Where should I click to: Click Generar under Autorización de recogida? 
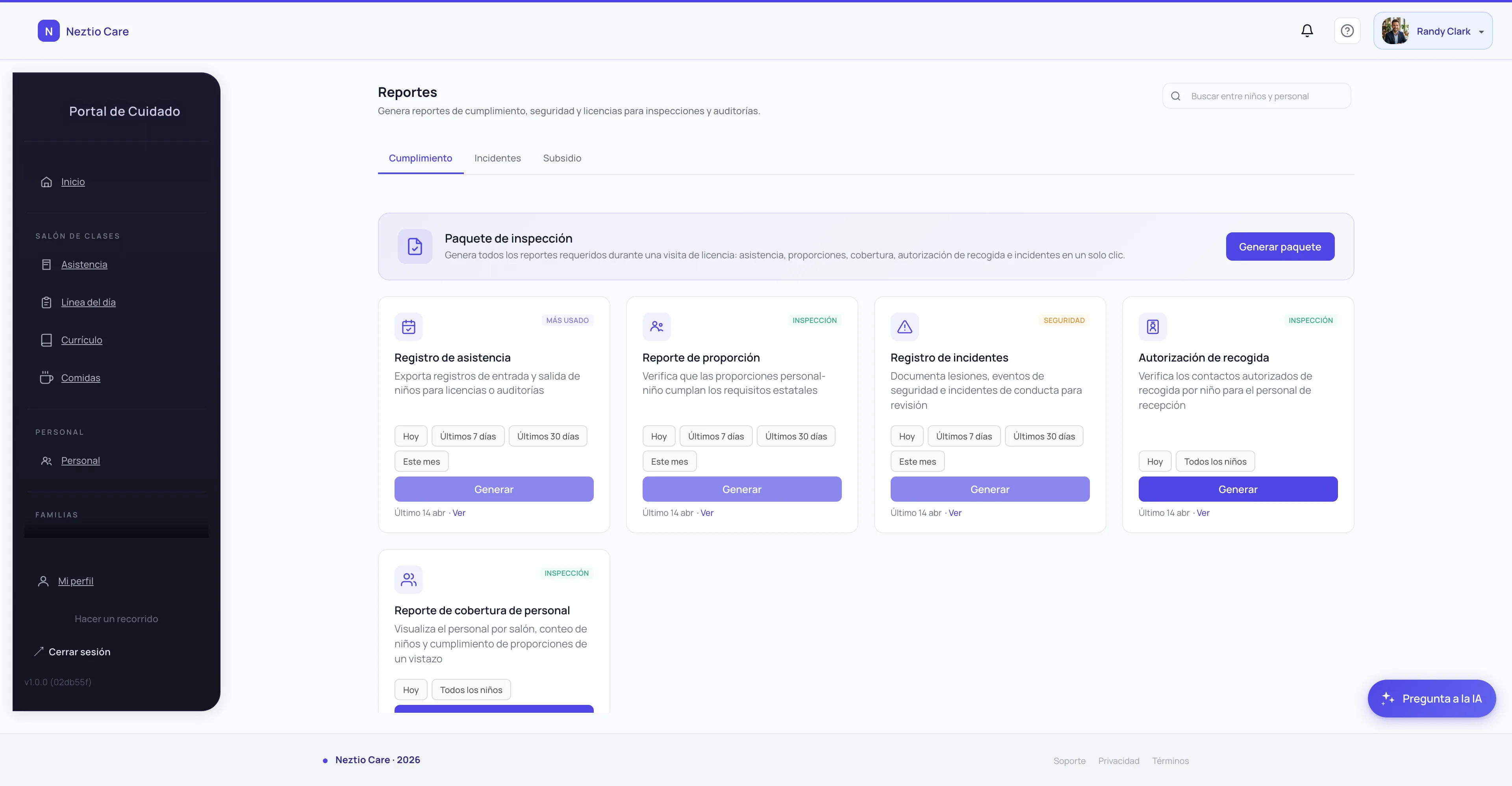[1238, 489]
